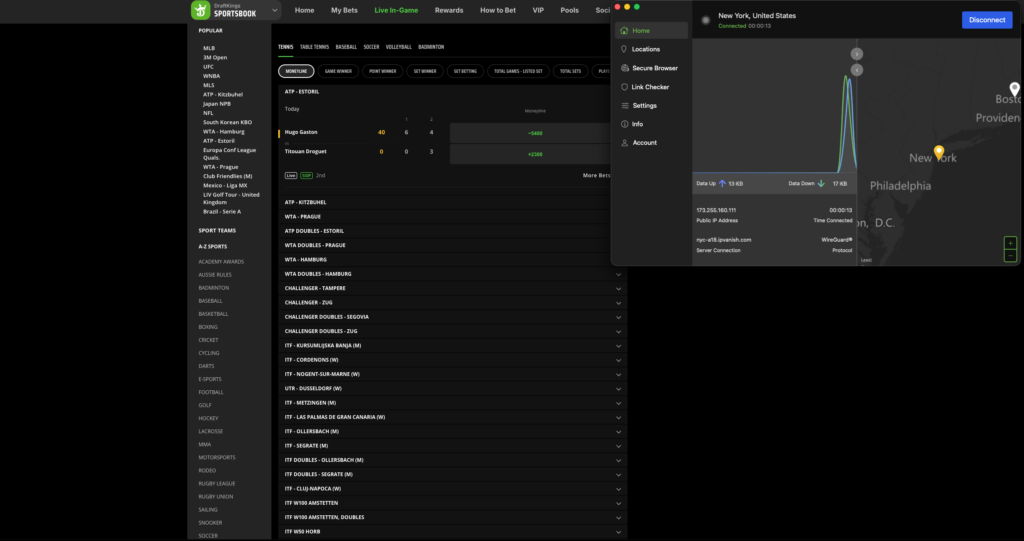Expand the ITF - Cordenons (W) section

(453, 360)
